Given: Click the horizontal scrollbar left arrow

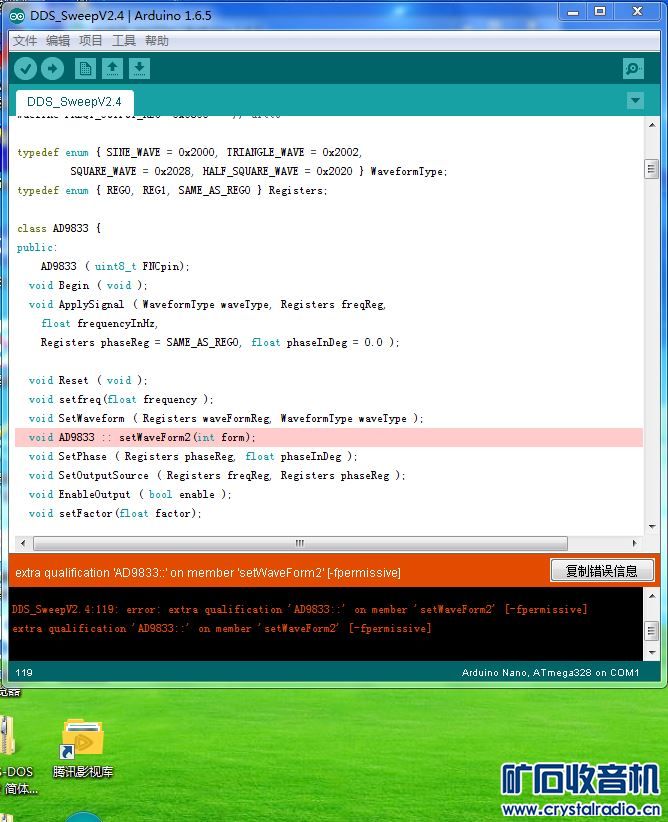Looking at the screenshot, I should [23, 543].
